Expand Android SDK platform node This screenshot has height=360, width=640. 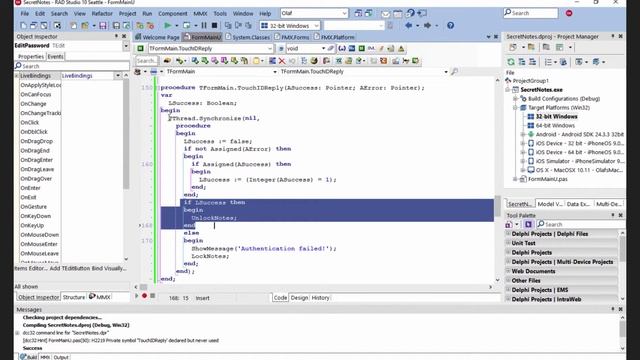(523, 134)
